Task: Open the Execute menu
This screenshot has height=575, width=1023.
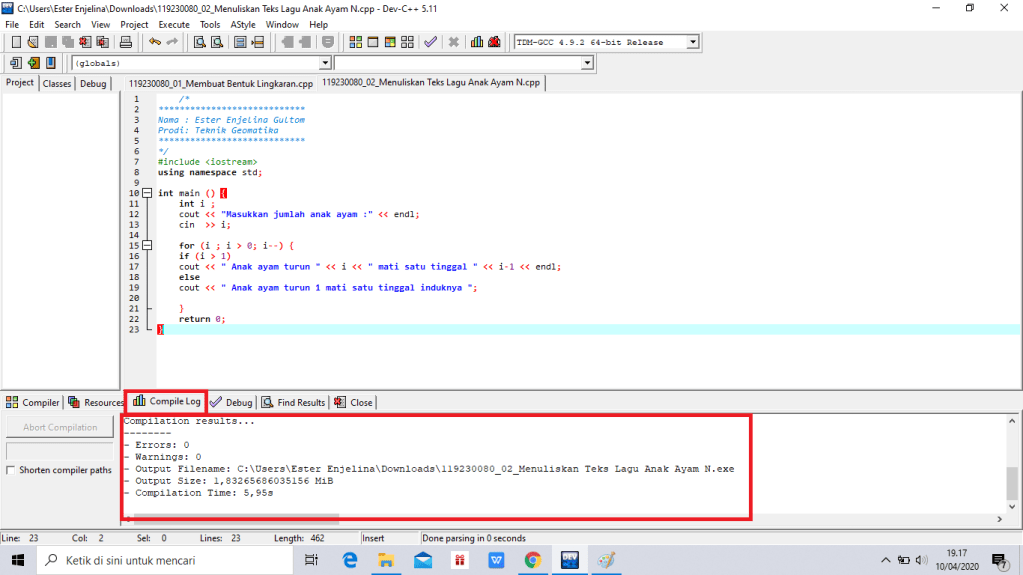Action: (174, 24)
